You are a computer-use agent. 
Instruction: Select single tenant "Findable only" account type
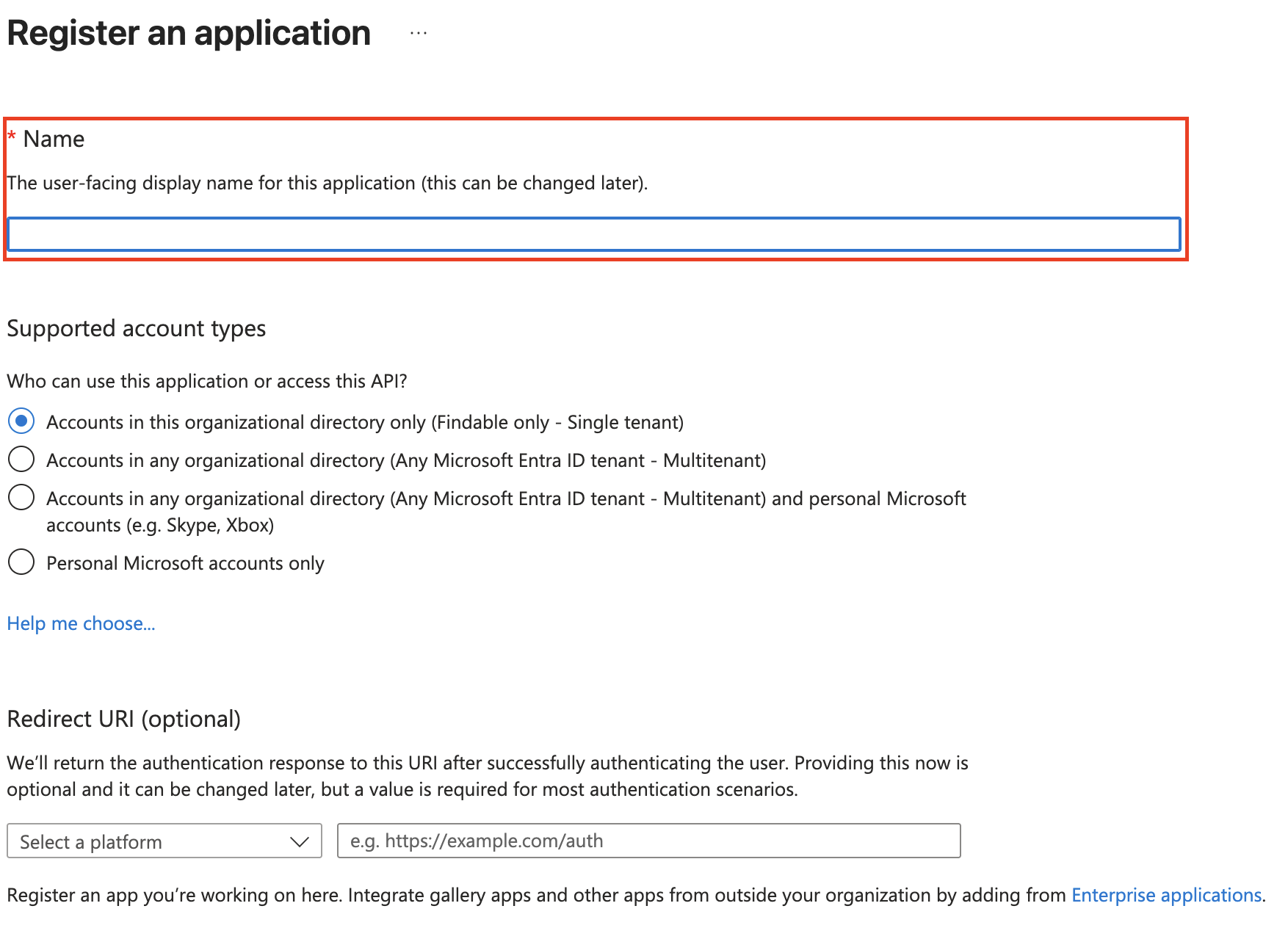21,421
